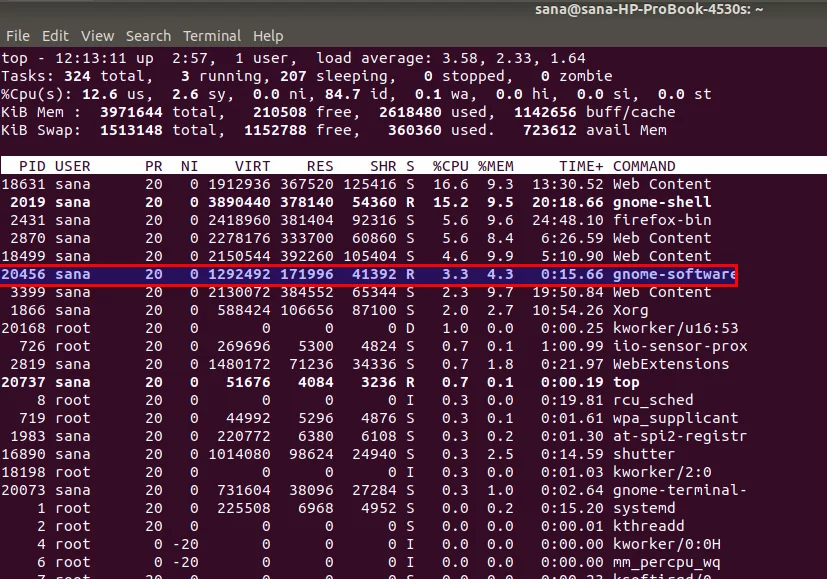Viewport: 827px width, 579px height.
Task: Click the load average values 3.58, 2.33, 1.64
Action: (513, 58)
